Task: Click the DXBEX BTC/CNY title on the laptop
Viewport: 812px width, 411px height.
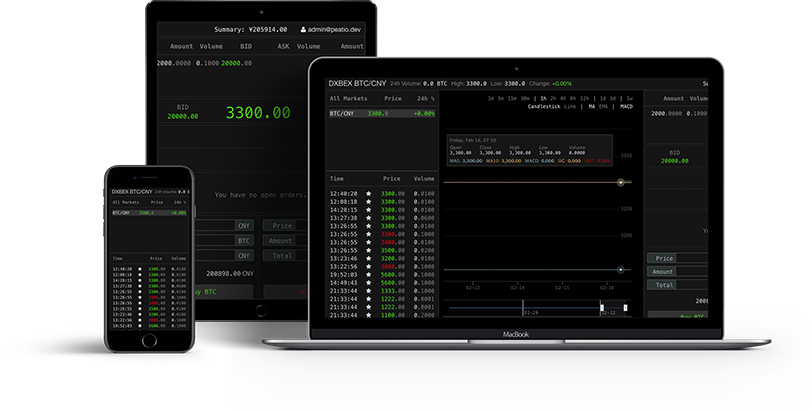Action: [x=357, y=83]
